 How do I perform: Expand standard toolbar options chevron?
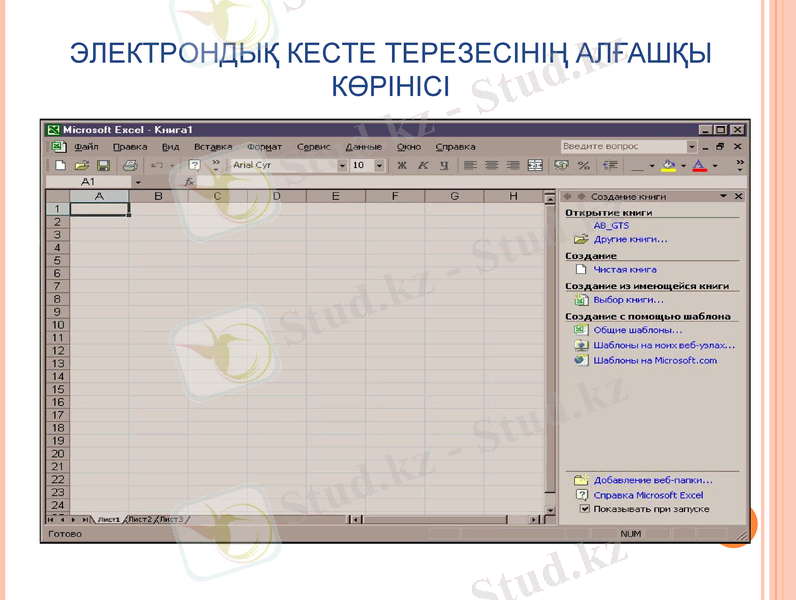pos(216,164)
